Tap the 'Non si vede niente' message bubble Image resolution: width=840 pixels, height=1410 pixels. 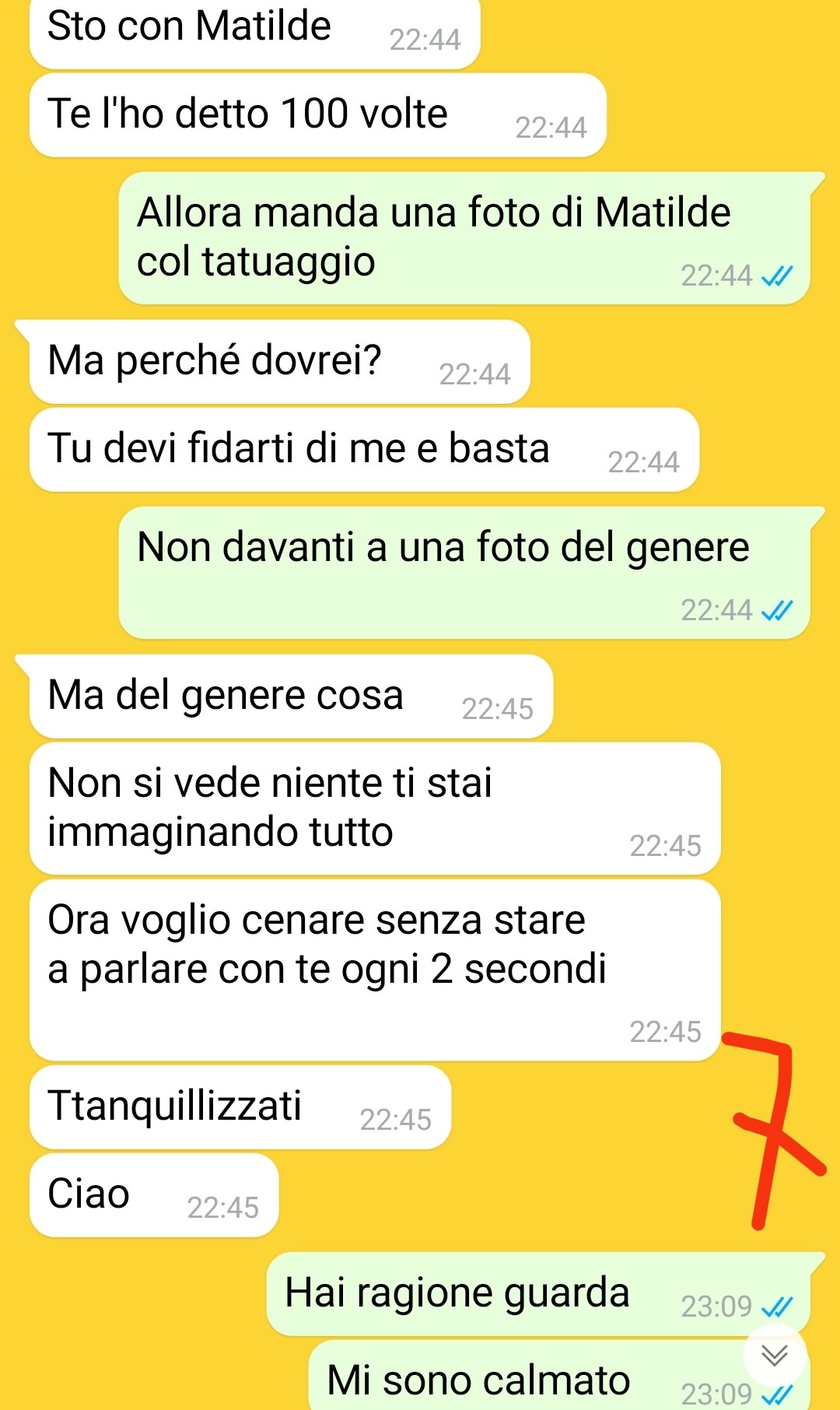(375, 808)
